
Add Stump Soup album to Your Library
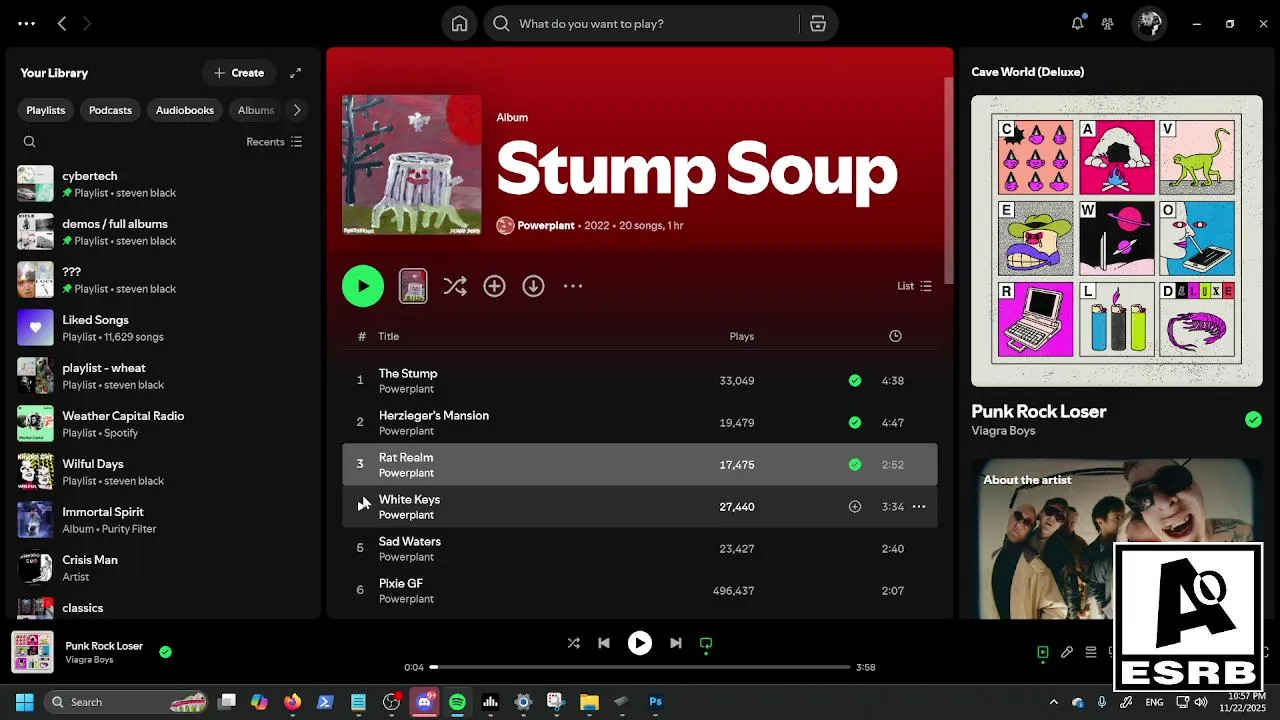(x=494, y=286)
